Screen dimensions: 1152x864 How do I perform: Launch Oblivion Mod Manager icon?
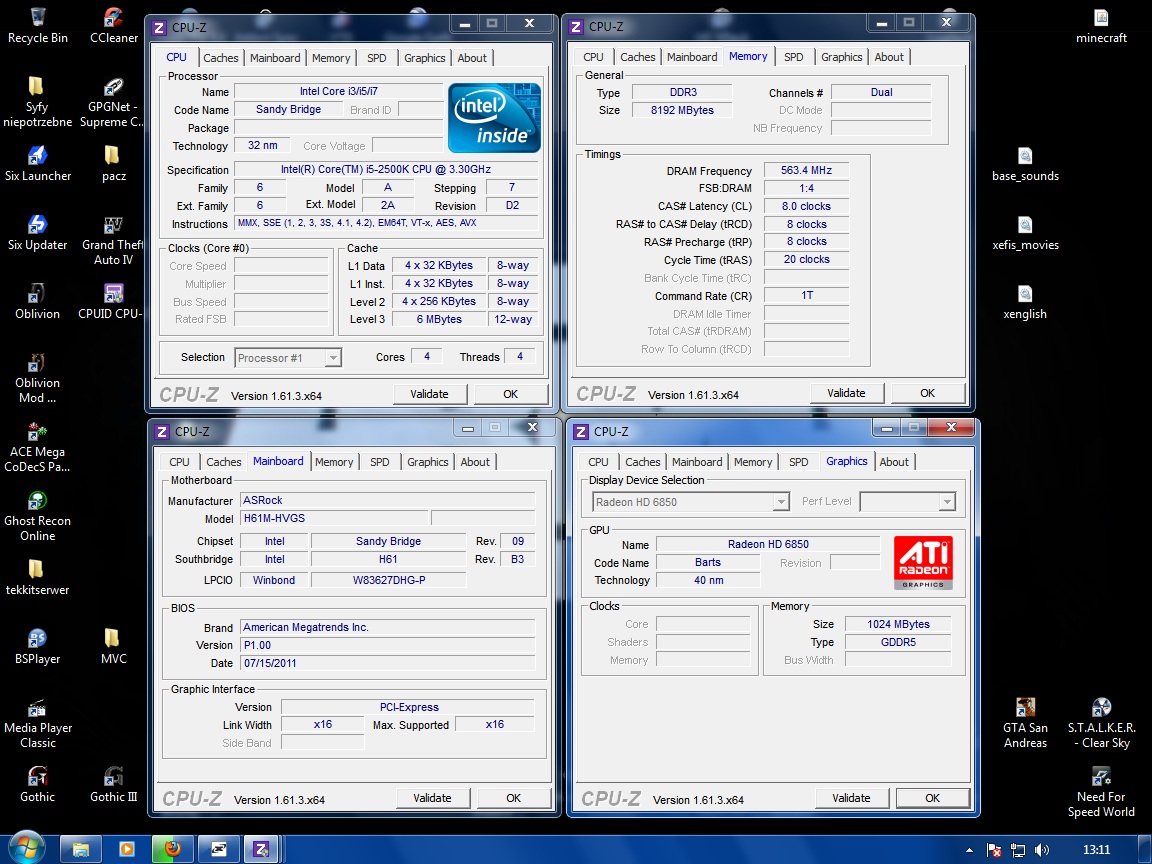click(x=37, y=378)
